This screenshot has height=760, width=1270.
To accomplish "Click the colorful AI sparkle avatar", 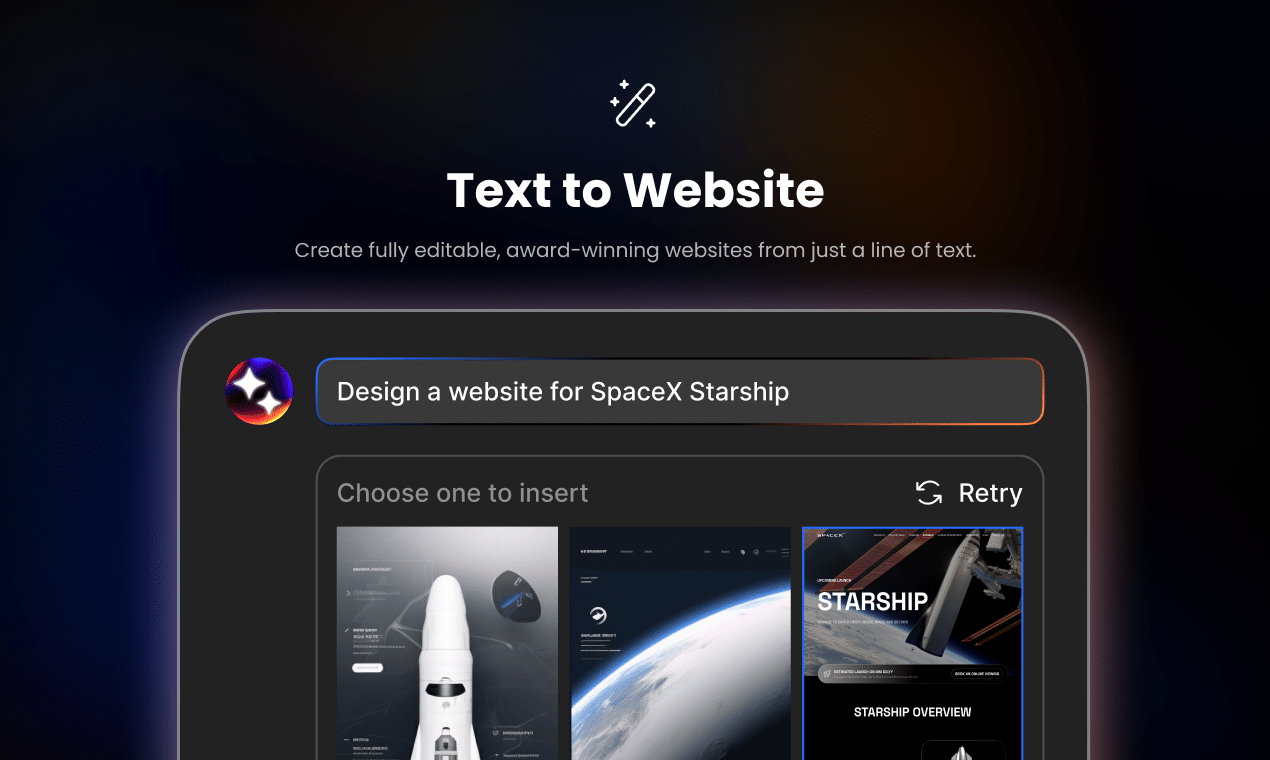I will (259, 391).
